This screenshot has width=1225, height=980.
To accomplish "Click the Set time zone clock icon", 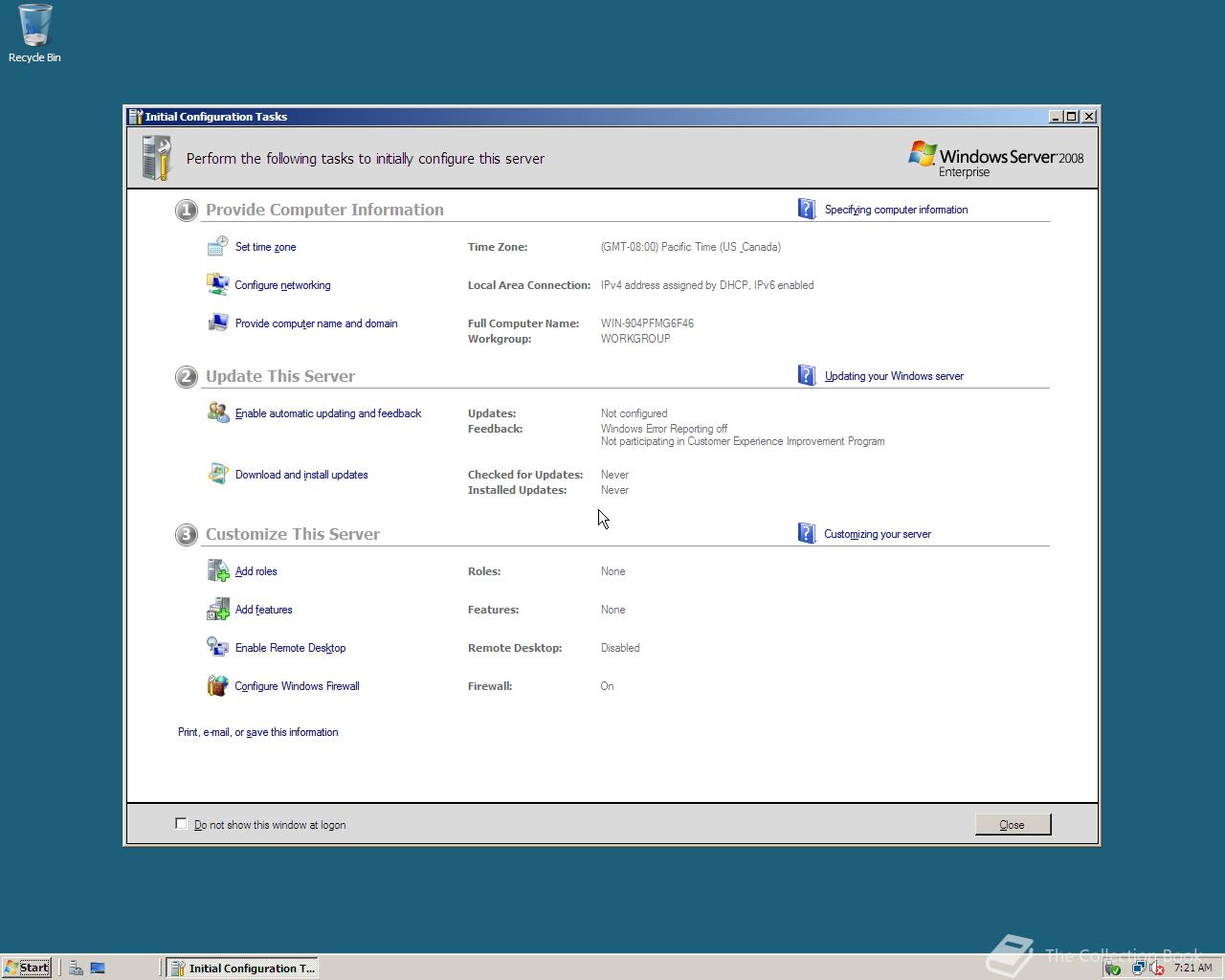I will click(218, 246).
